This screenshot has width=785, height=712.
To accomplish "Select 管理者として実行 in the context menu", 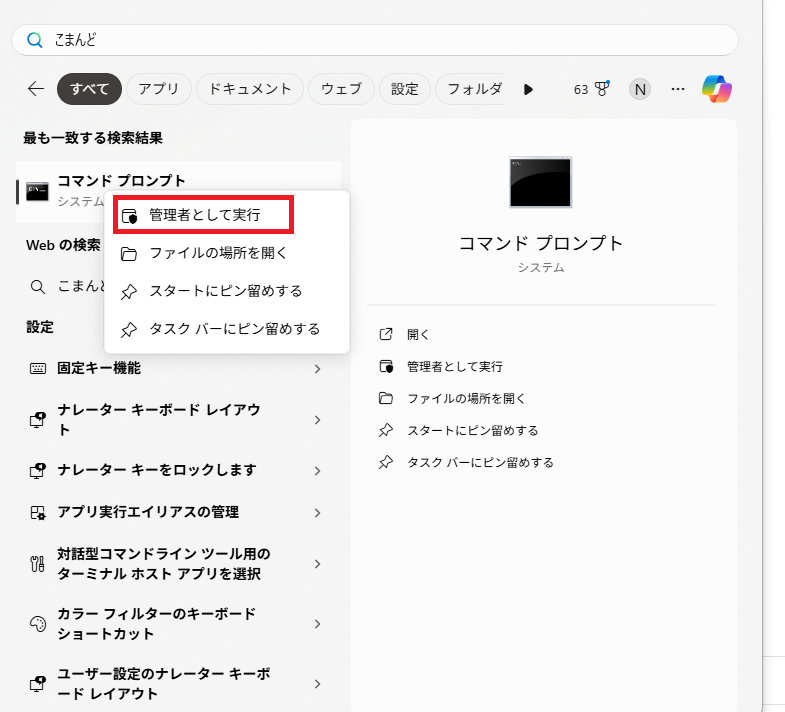I will pyautogui.click(x=204, y=215).
